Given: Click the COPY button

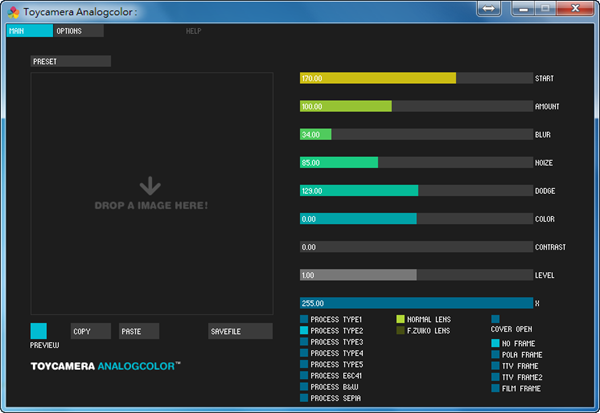Looking at the screenshot, I should tap(91, 331).
